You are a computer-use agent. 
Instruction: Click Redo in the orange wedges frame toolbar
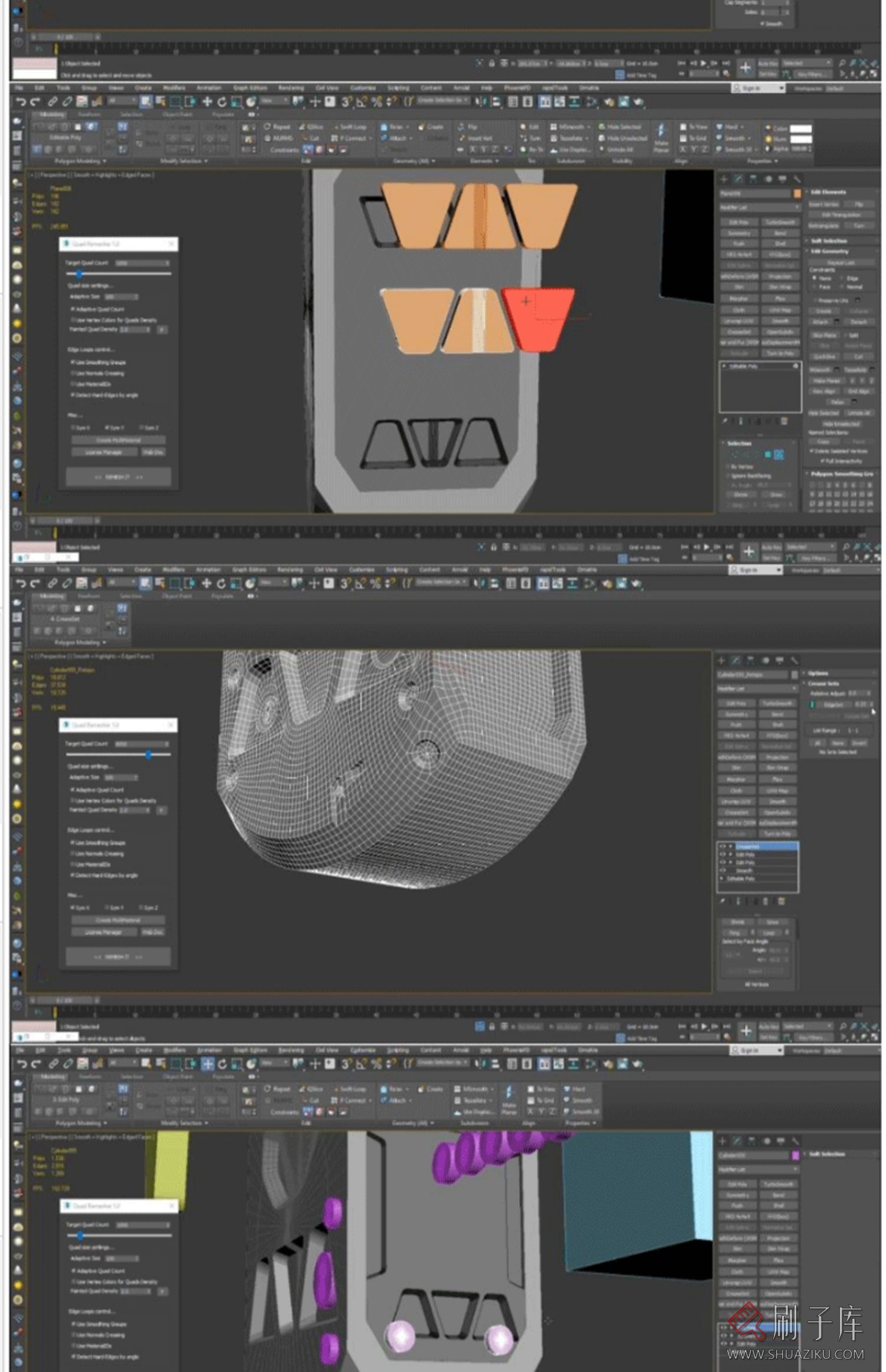(x=35, y=102)
